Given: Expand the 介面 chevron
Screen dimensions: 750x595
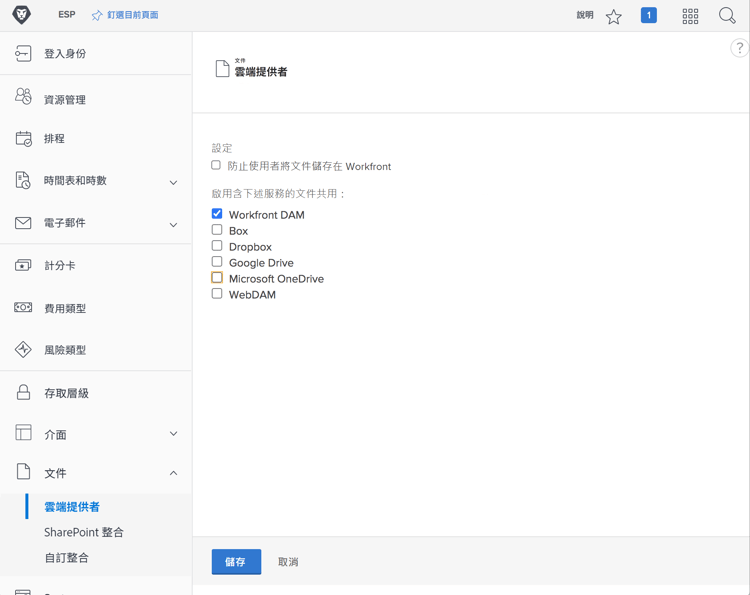Looking at the screenshot, I should pos(173,433).
